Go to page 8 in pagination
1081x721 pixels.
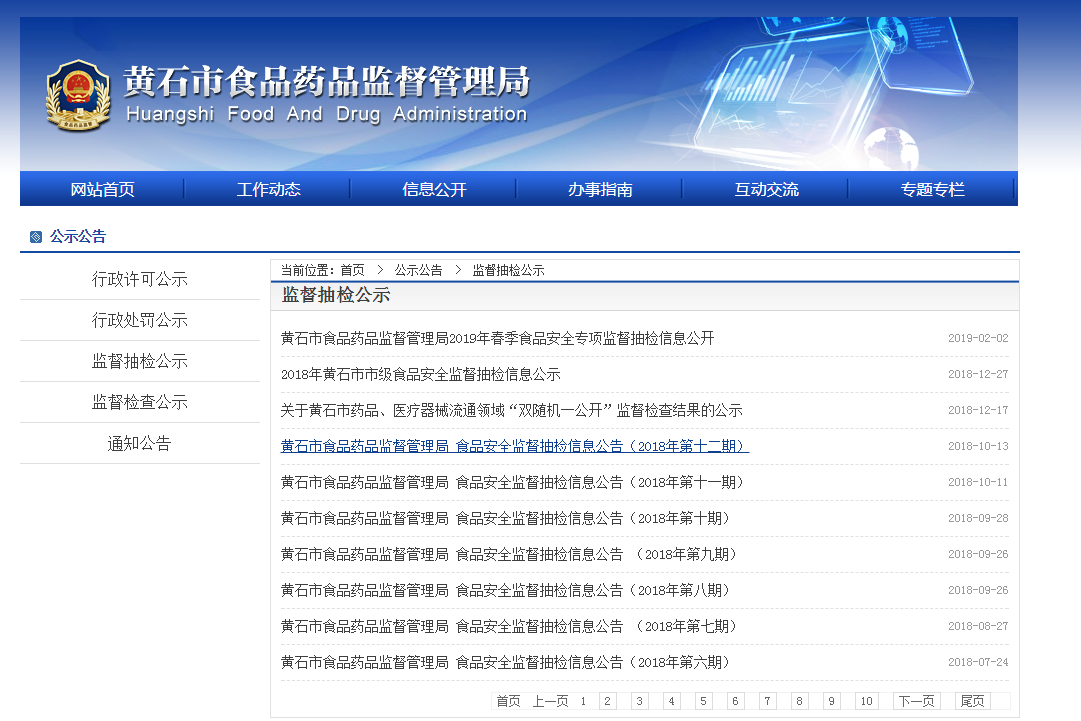point(800,701)
